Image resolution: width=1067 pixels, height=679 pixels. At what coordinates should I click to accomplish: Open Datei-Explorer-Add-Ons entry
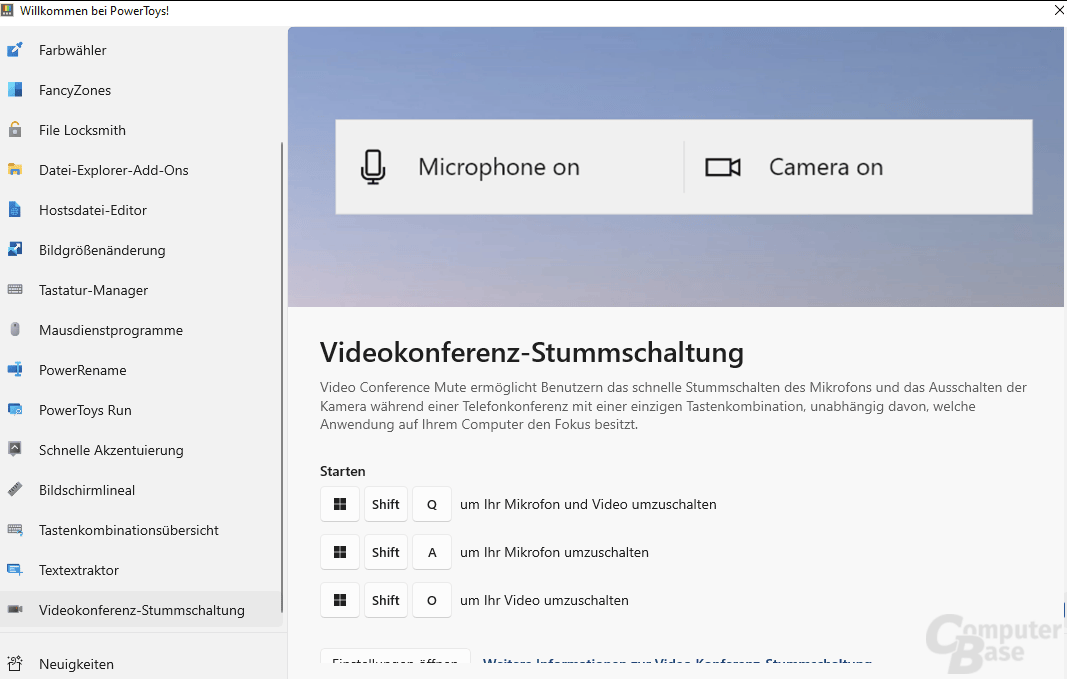141,170
